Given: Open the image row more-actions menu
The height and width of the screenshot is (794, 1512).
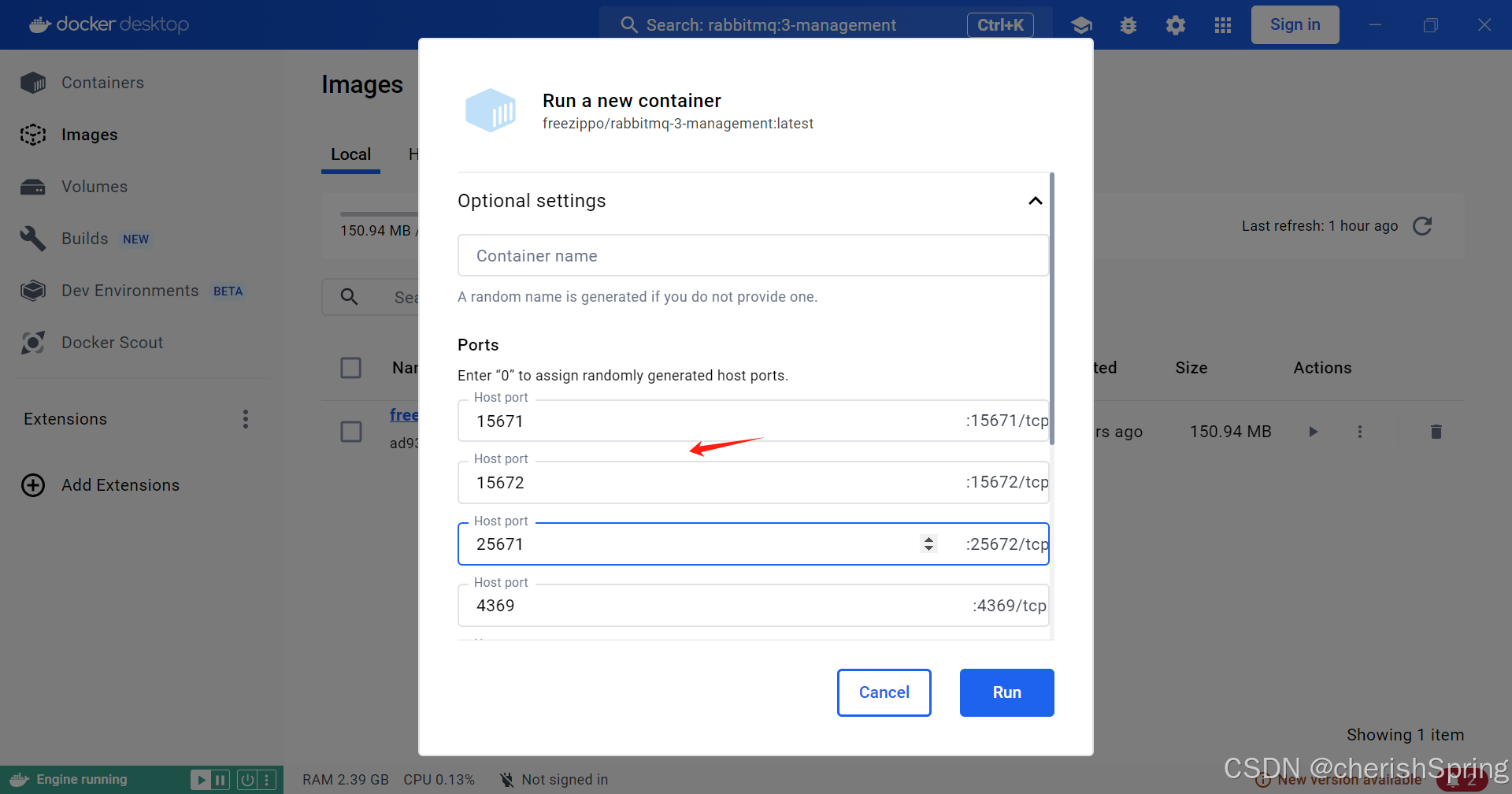Looking at the screenshot, I should [x=1360, y=432].
